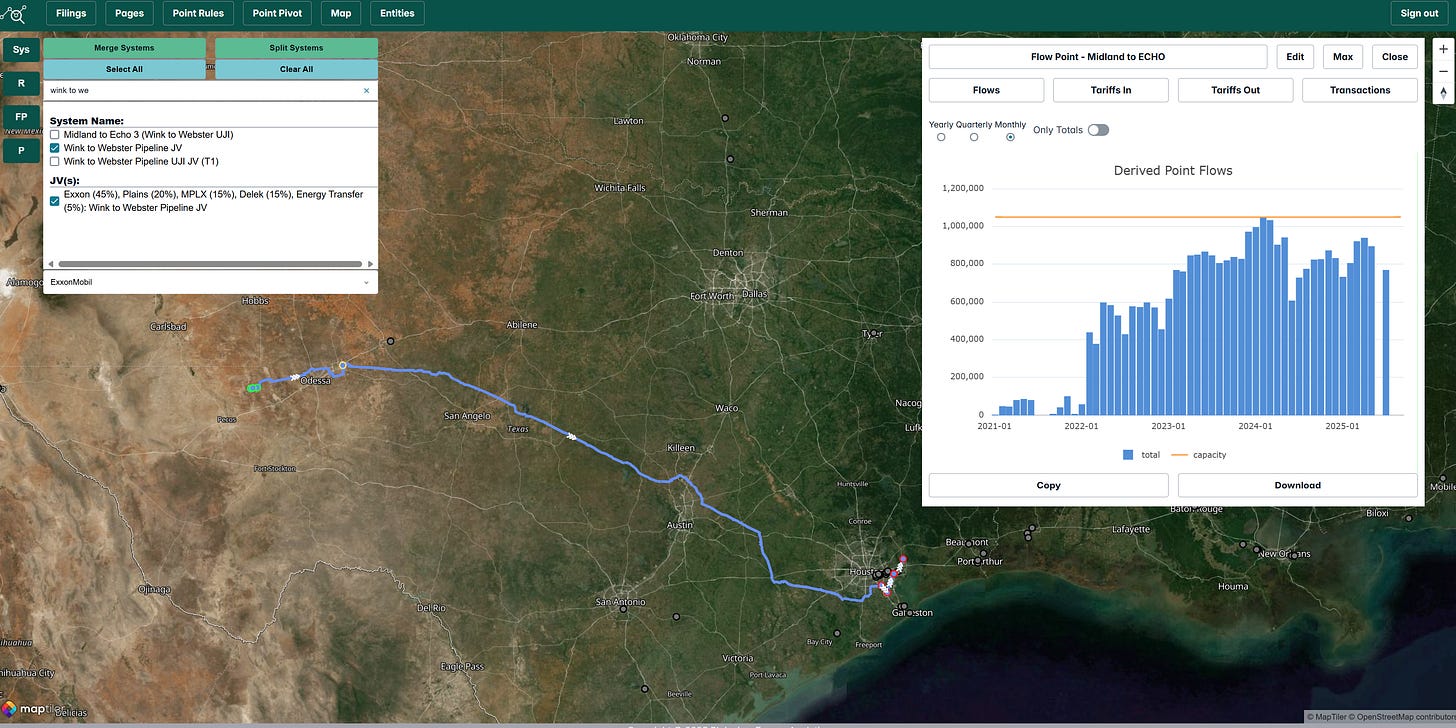This screenshot has height=728, width=1456.
Task: Click Clear All button
Action: [297, 69]
